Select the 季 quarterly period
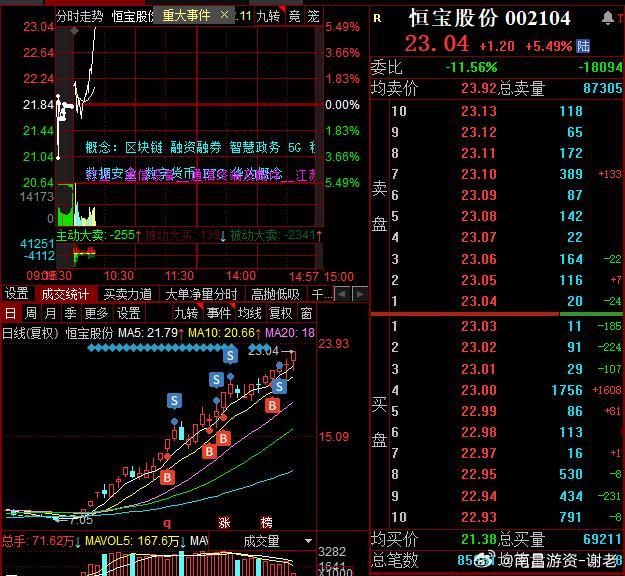The width and height of the screenshot is (625, 576). click(70, 313)
